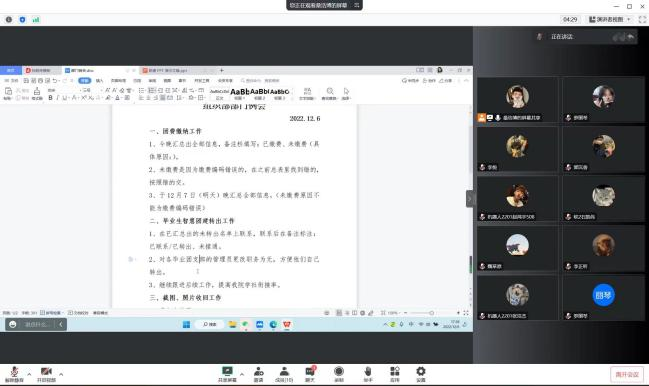Click the floating chat input field
Viewport: 649px width, 386px height.
[x=37, y=324]
